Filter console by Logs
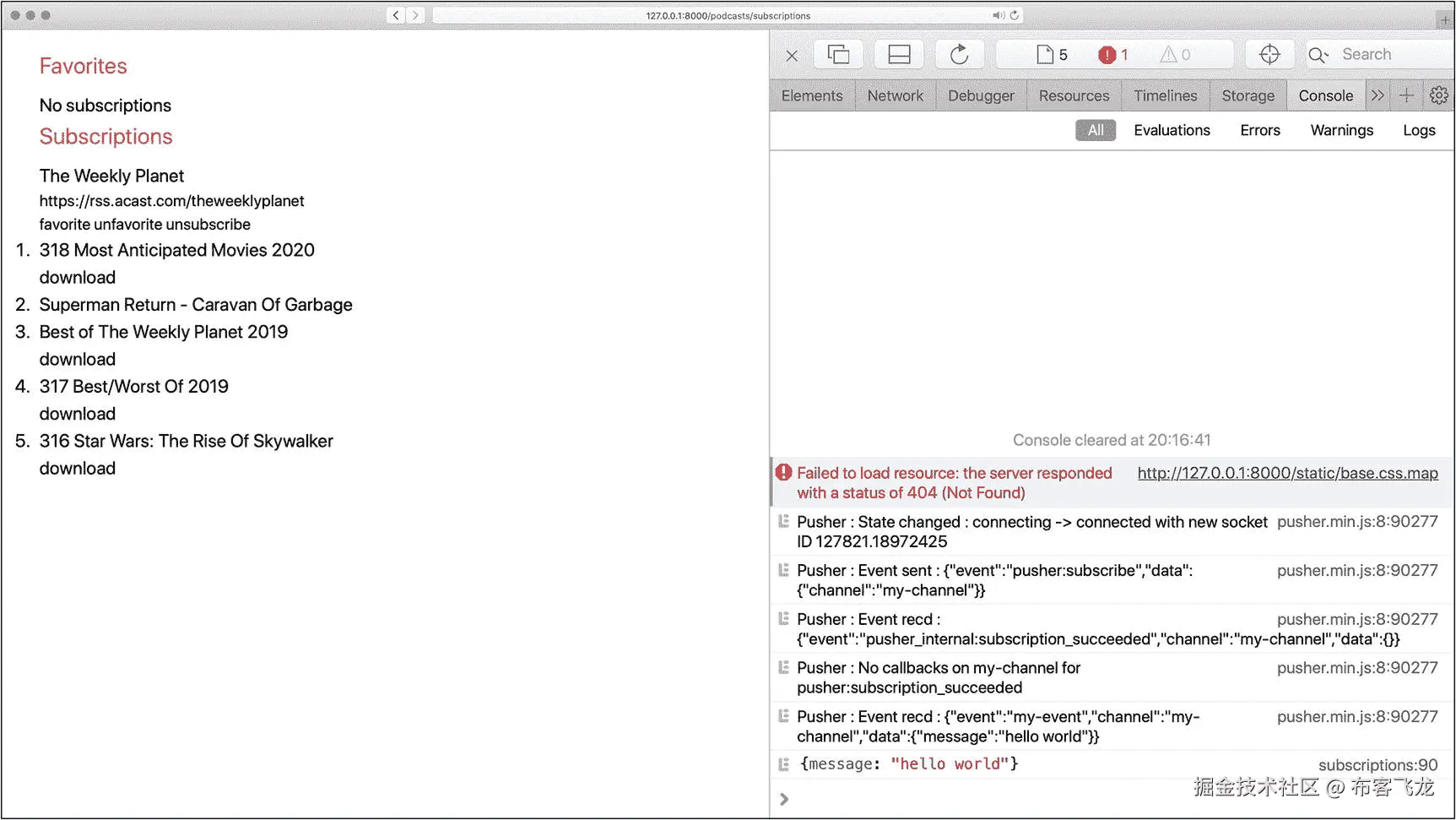The height and width of the screenshot is (820, 1456). click(x=1419, y=130)
